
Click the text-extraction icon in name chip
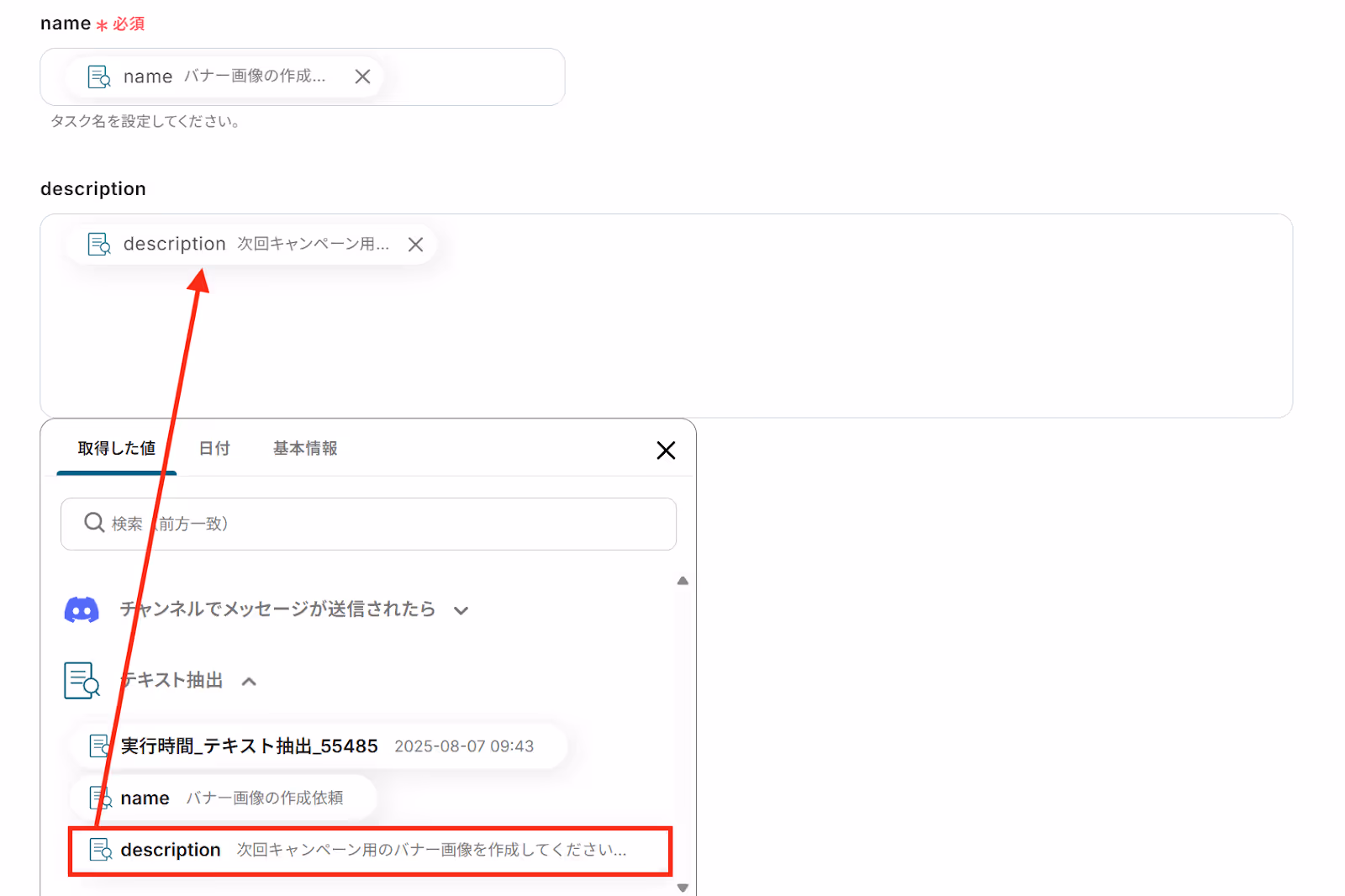coord(99,76)
